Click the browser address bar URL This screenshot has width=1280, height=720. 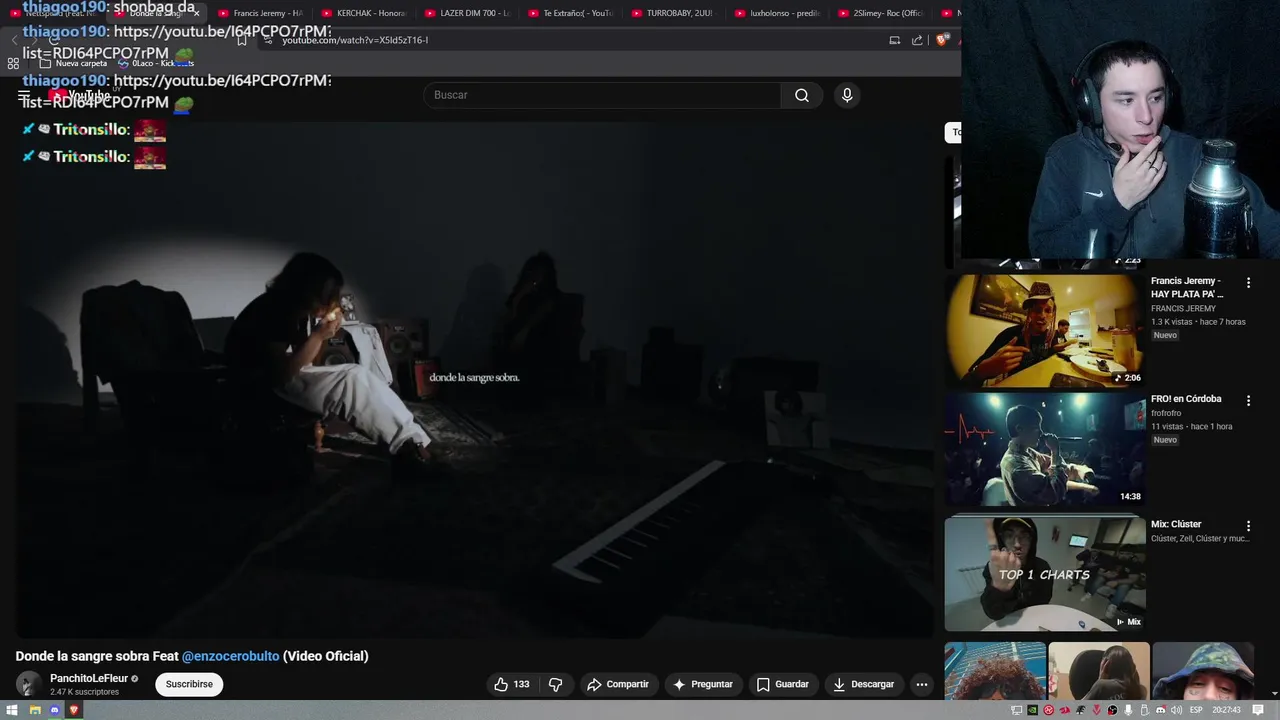(355, 40)
